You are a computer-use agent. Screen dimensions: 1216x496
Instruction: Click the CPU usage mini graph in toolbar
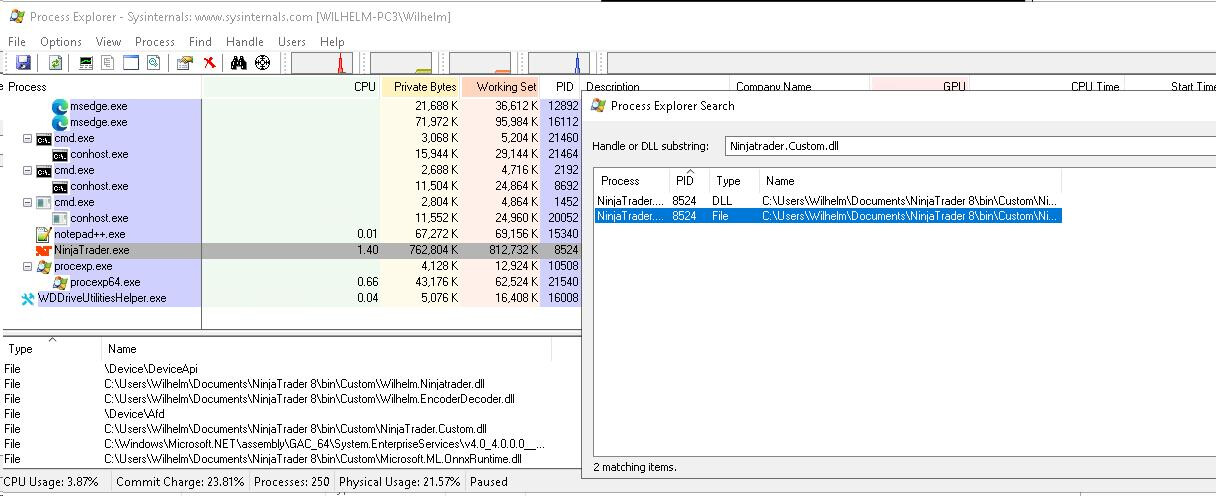[321, 63]
